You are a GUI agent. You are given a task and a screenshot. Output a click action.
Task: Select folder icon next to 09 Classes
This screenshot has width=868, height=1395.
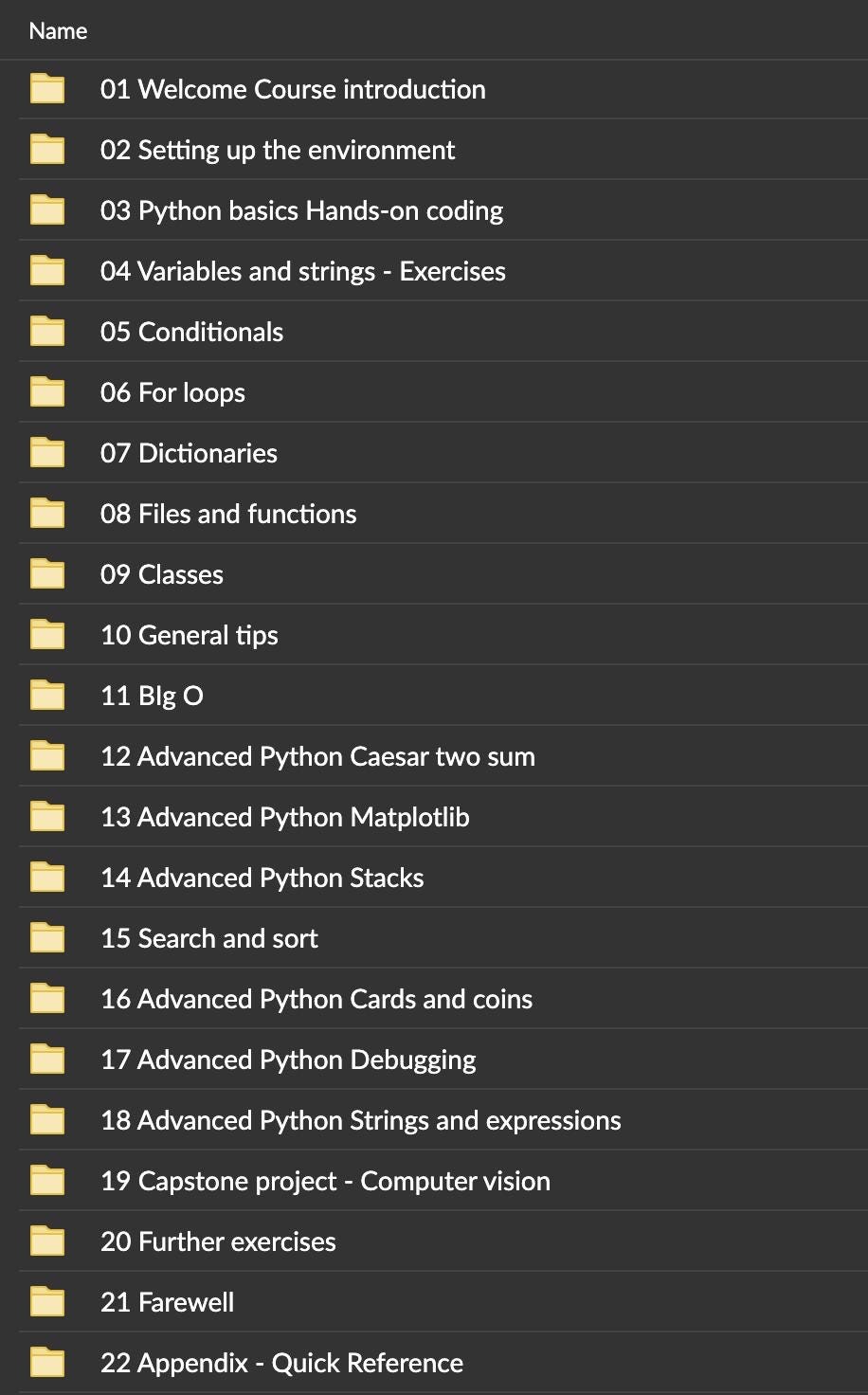[x=47, y=574]
